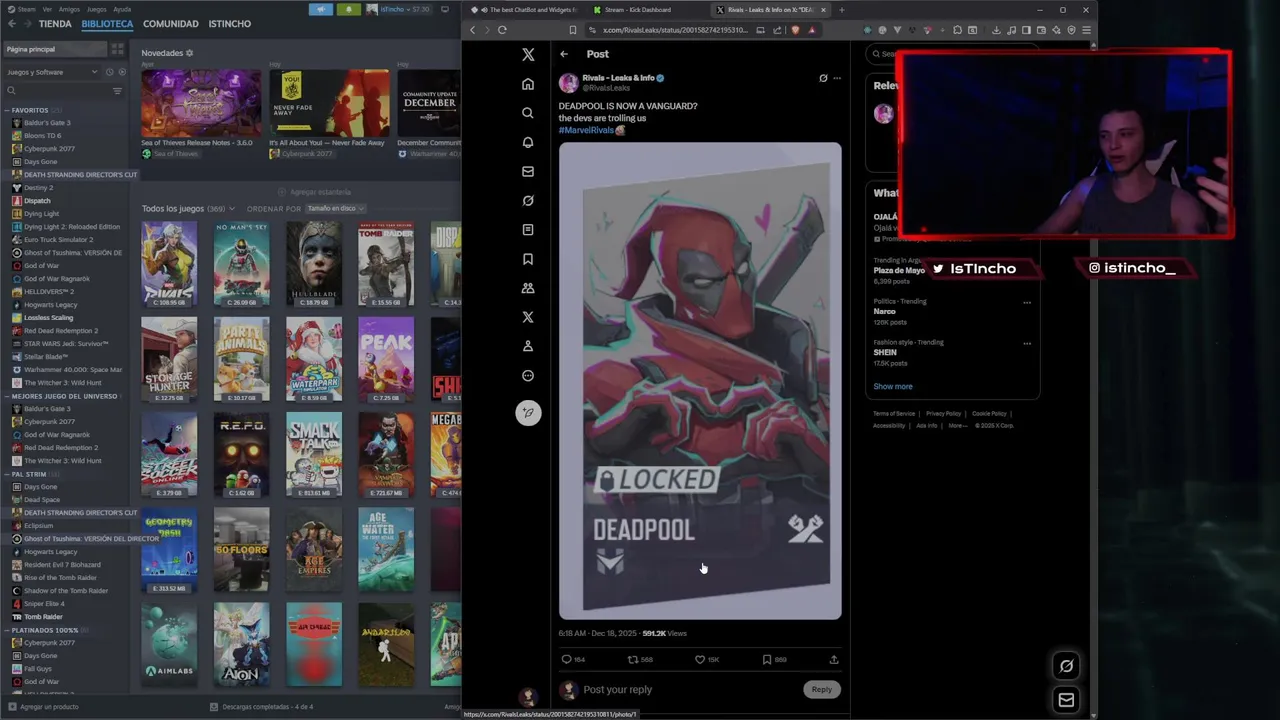The width and height of the screenshot is (1280, 720).
Task: Click the round compose Post button
Action: pos(528,413)
